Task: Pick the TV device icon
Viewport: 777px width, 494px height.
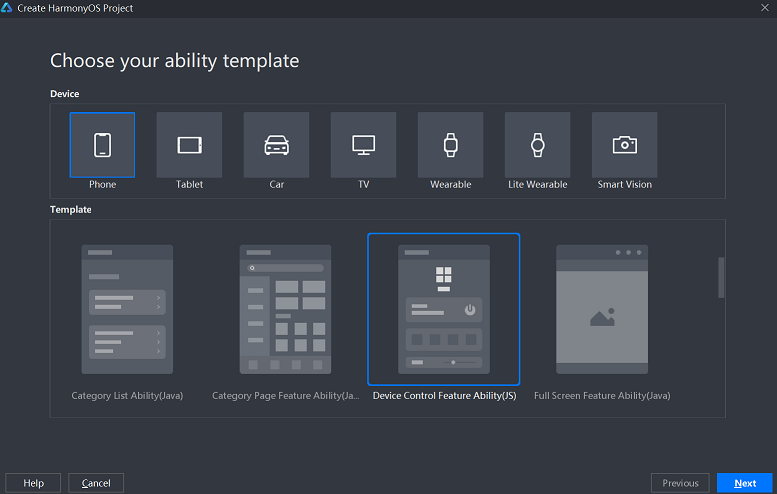Action: tap(363, 145)
